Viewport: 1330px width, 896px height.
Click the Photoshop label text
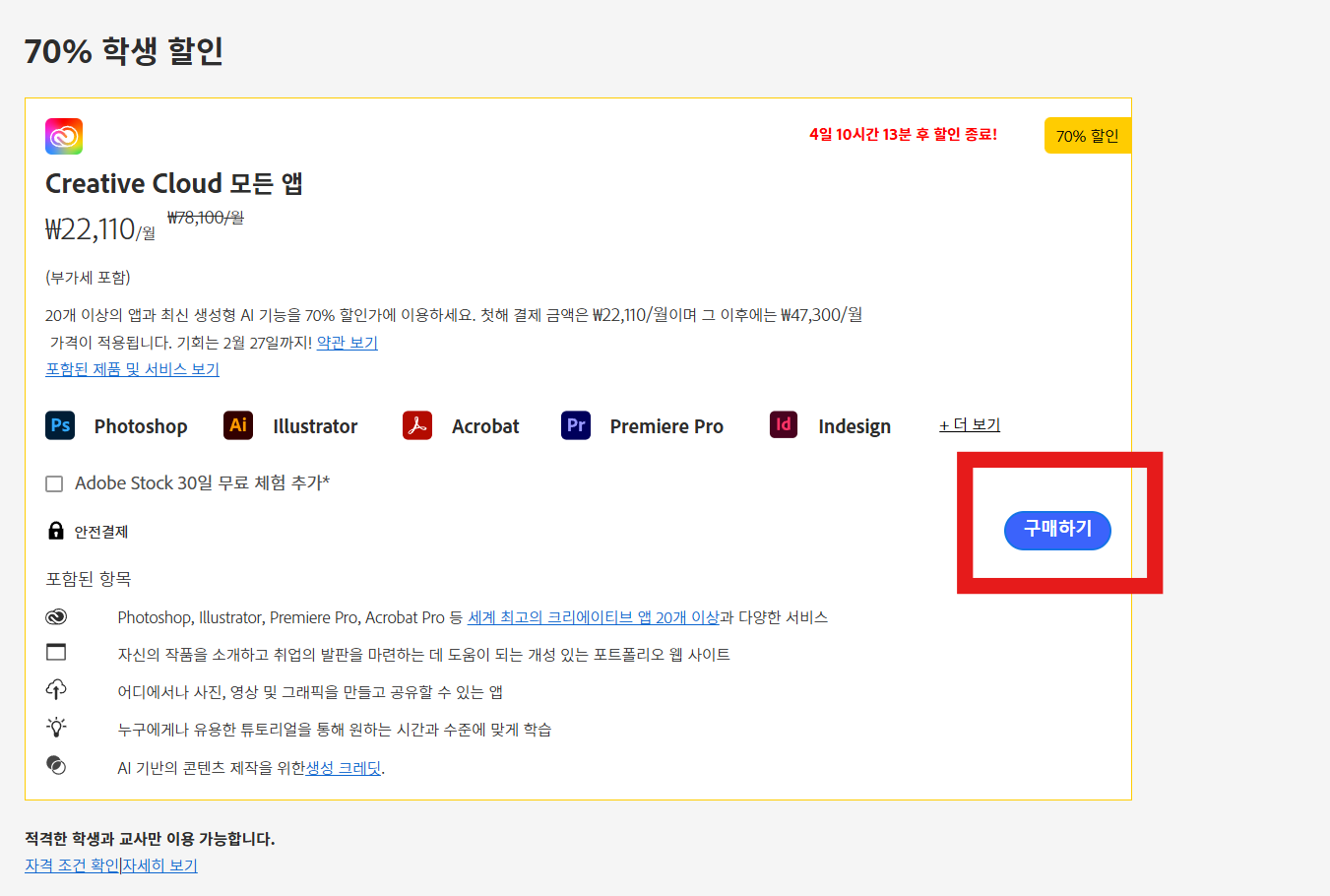point(141,426)
